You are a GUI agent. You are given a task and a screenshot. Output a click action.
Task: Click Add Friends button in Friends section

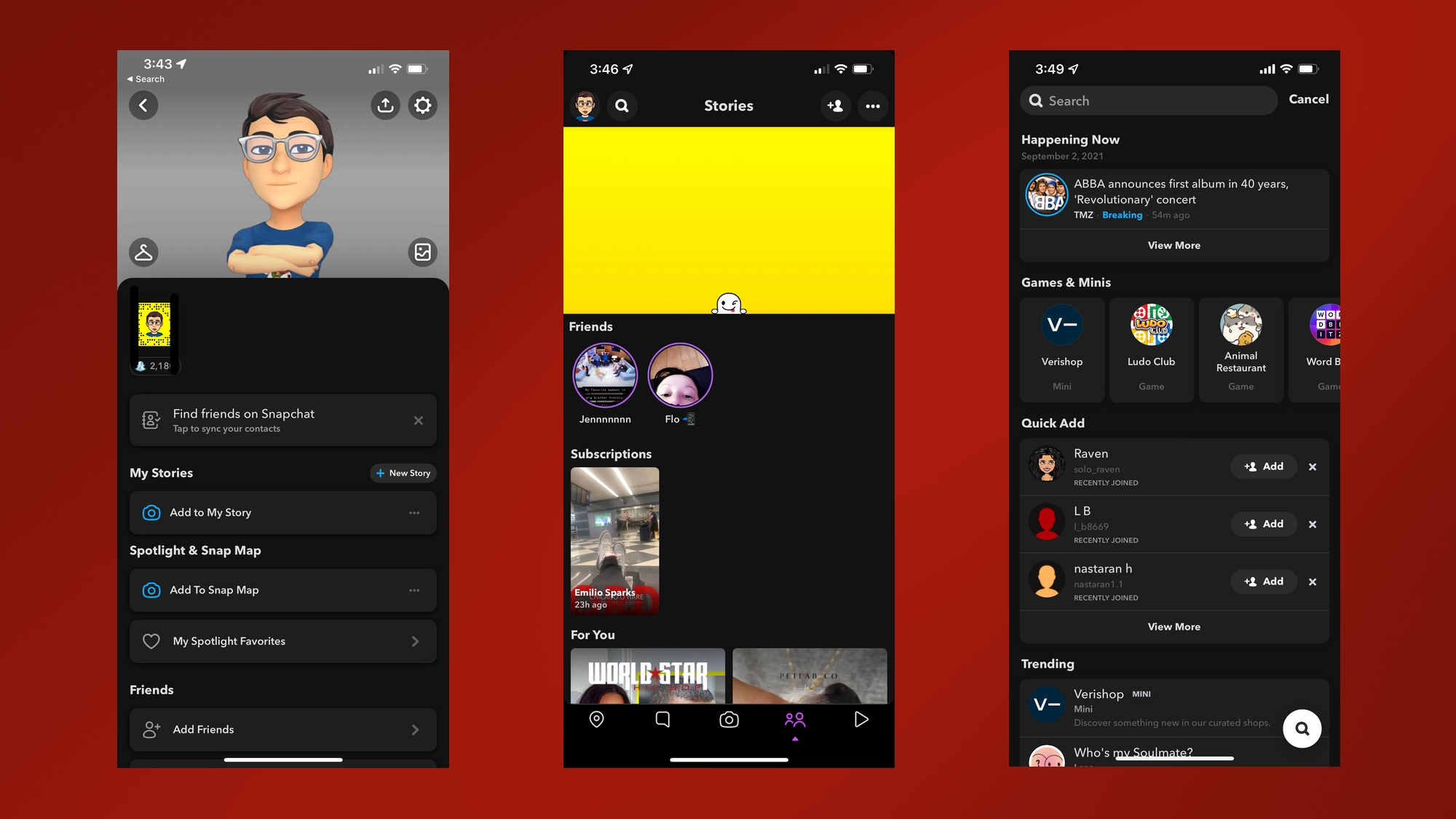pyautogui.click(x=283, y=729)
